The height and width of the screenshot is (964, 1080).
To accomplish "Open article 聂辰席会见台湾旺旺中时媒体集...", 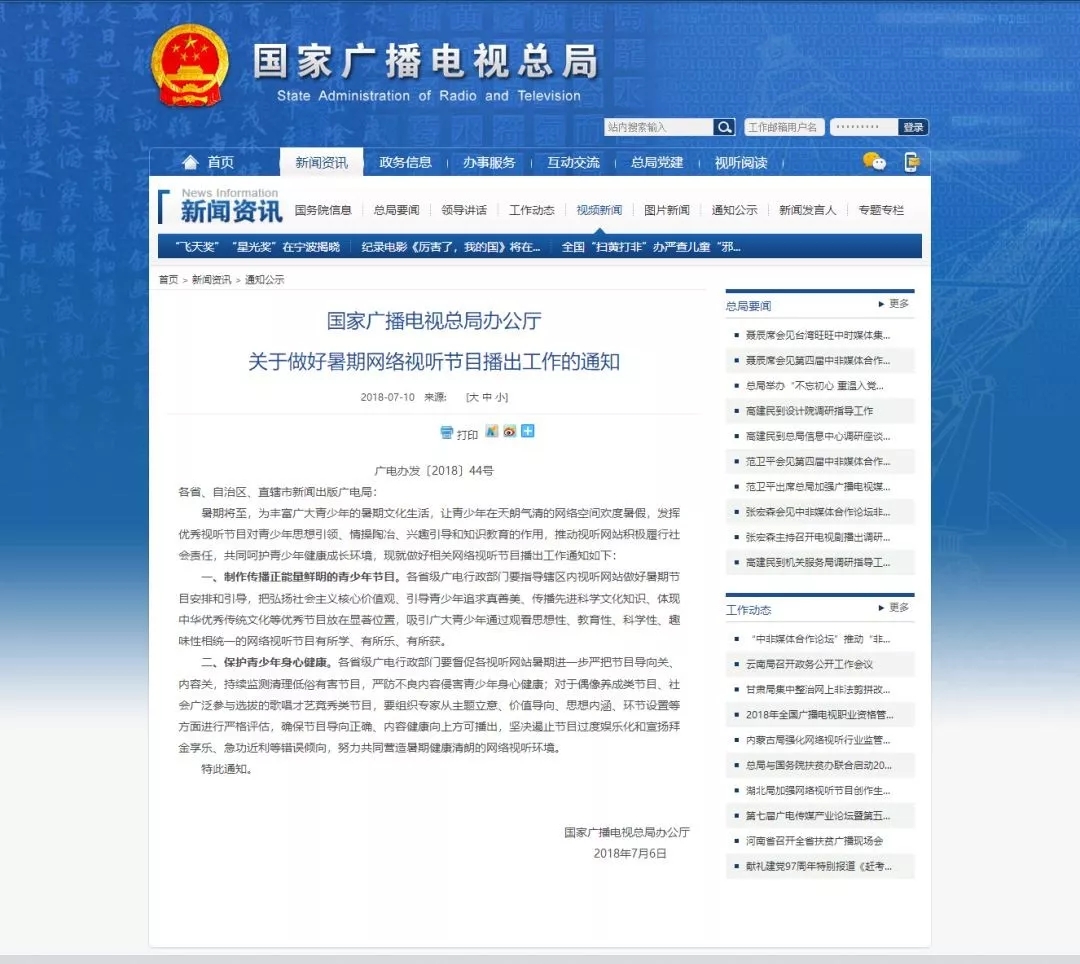I will tap(818, 335).
